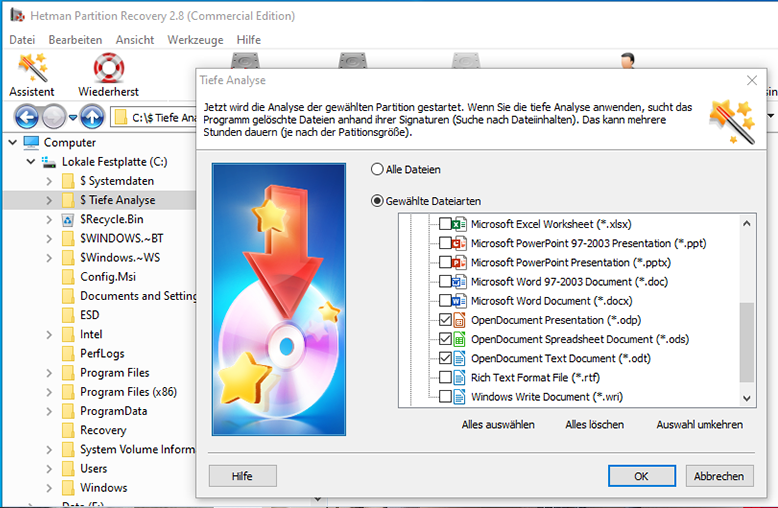This screenshot has width=778, height=508.
Task: Click the OpenDocument Text (*.odt) icon
Action: (x=459, y=359)
